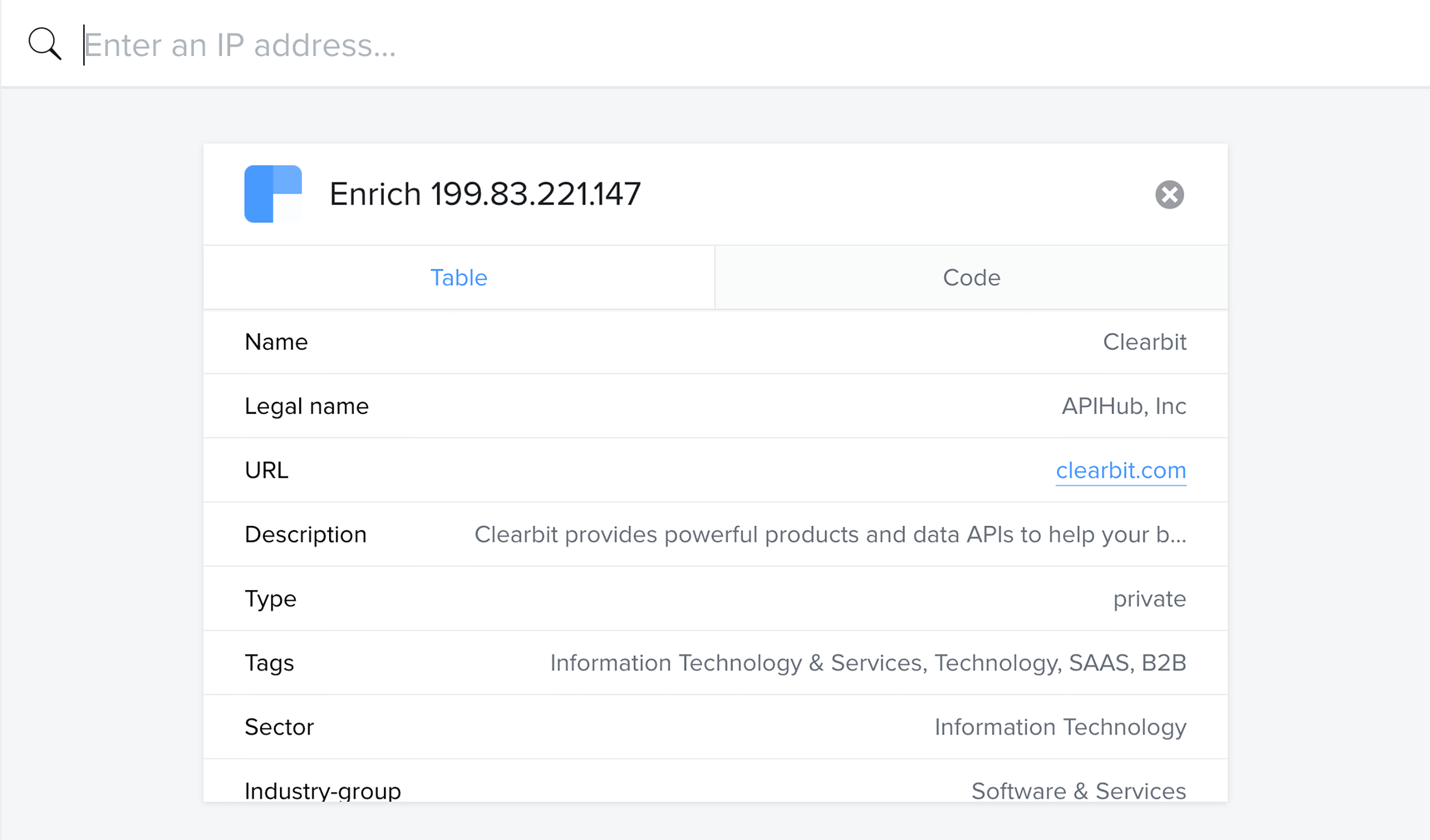Click the Information Technology sector value

tap(1060, 727)
